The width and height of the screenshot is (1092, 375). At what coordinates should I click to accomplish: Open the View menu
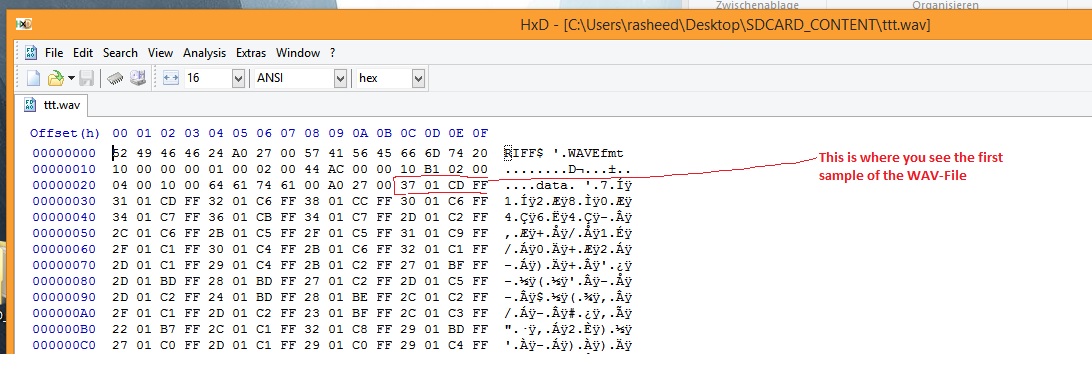pos(160,53)
